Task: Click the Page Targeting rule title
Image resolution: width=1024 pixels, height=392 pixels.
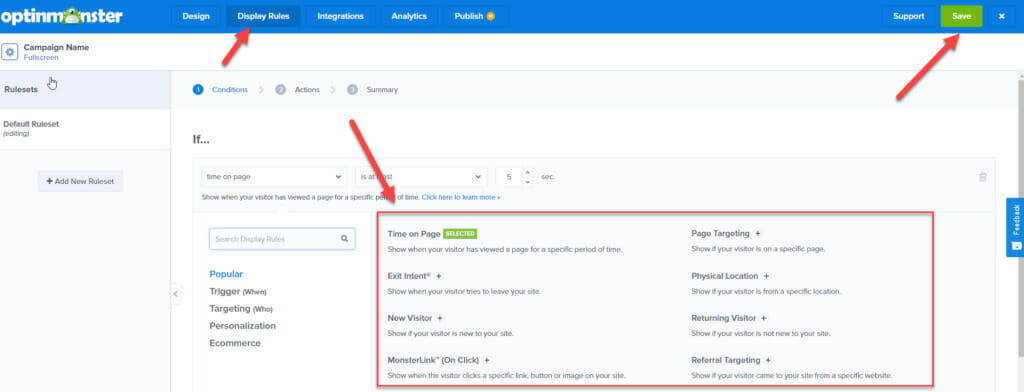Action: [720, 233]
